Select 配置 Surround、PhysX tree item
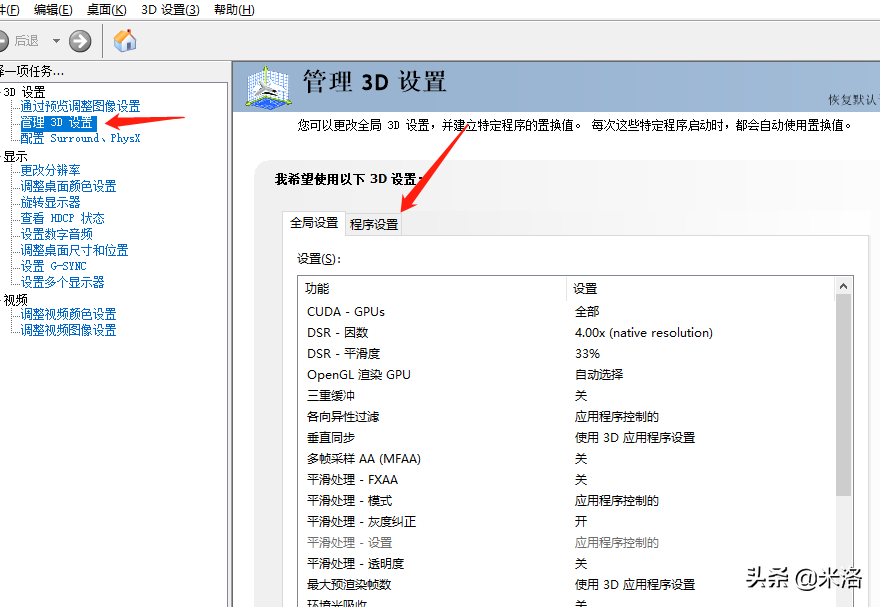The image size is (880, 607). (80, 138)
